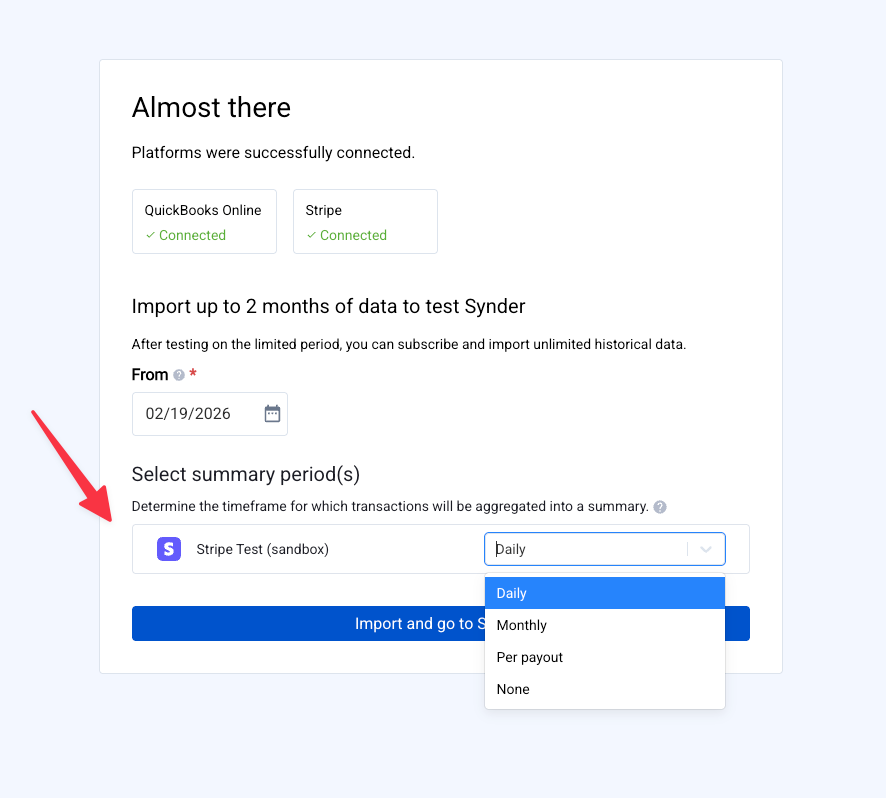The height and width of the screenshot is (798, 886).
Task: Click the From field label
Action: pyautogui.click(x=150, y=375)
